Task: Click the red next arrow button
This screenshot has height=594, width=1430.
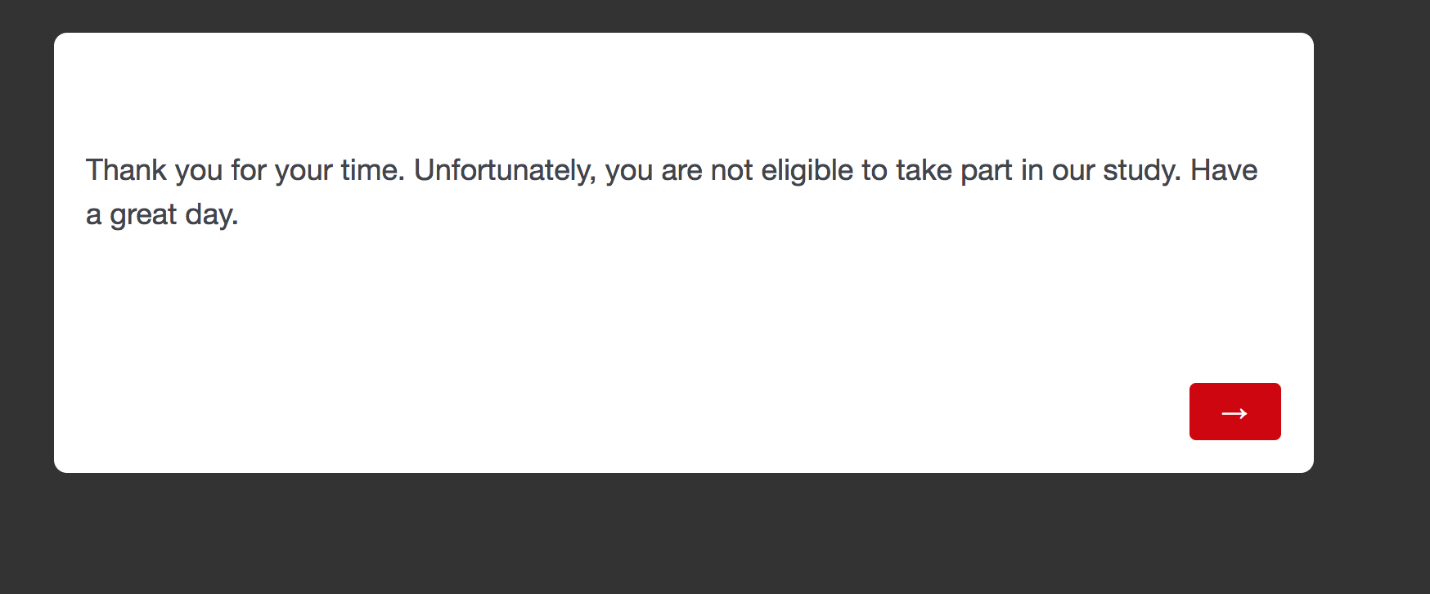Action: click(x=1234, y=412)
